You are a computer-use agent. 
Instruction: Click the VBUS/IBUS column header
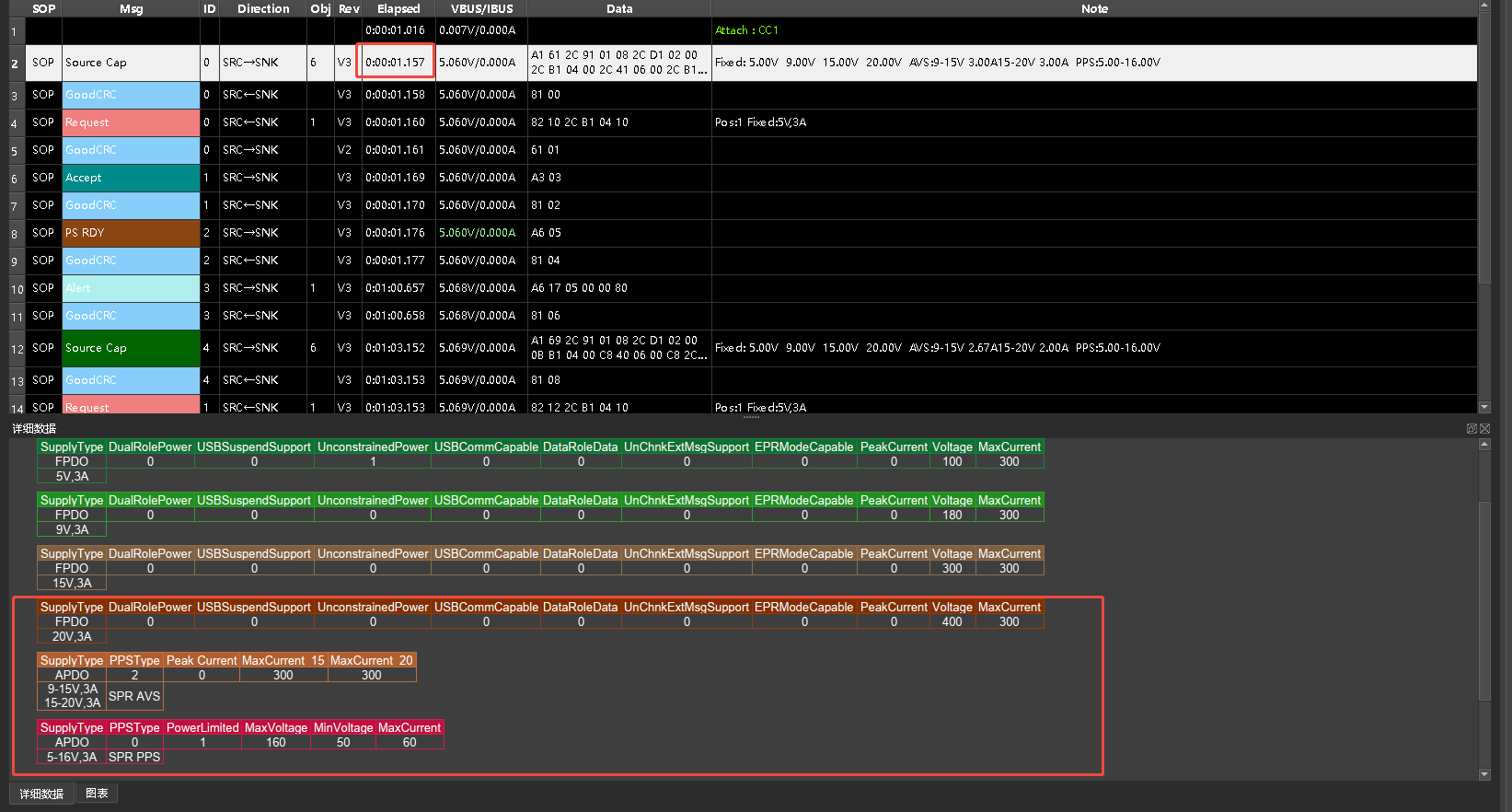481,8
